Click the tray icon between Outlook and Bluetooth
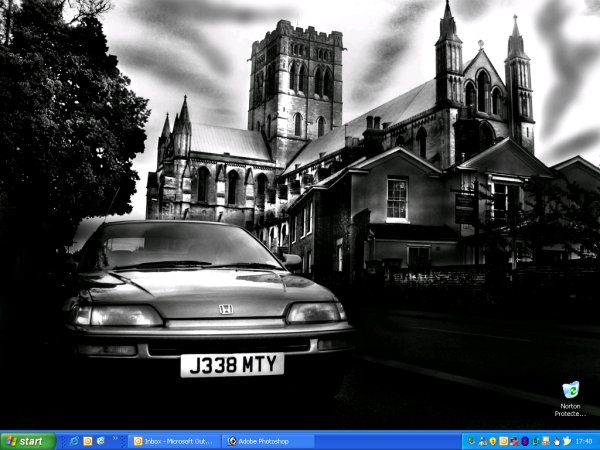Viewport: 600px width, 450px height. [x=514, y=441]
